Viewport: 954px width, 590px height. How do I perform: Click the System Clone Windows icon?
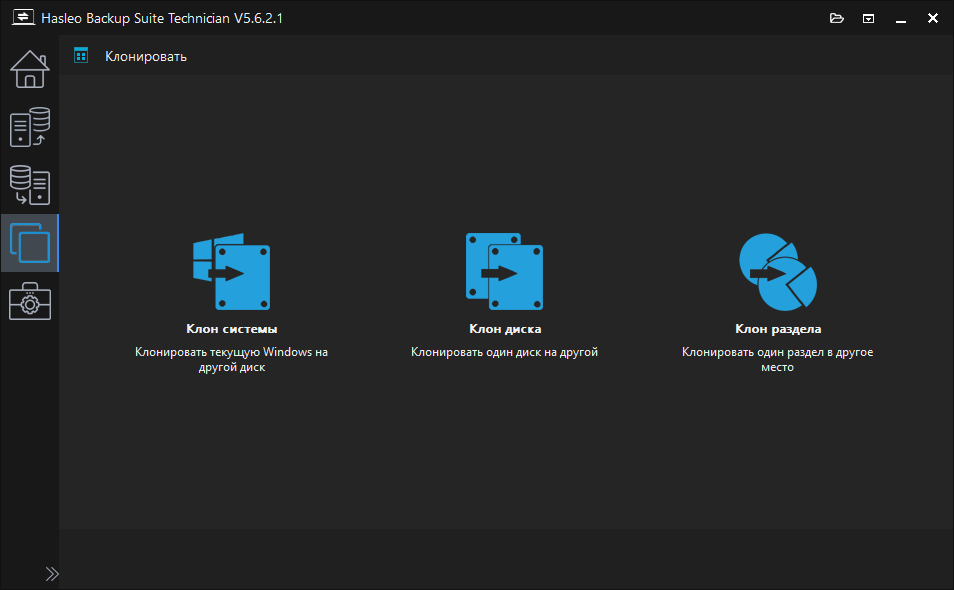pyautogui.click(x=231, y=272)
